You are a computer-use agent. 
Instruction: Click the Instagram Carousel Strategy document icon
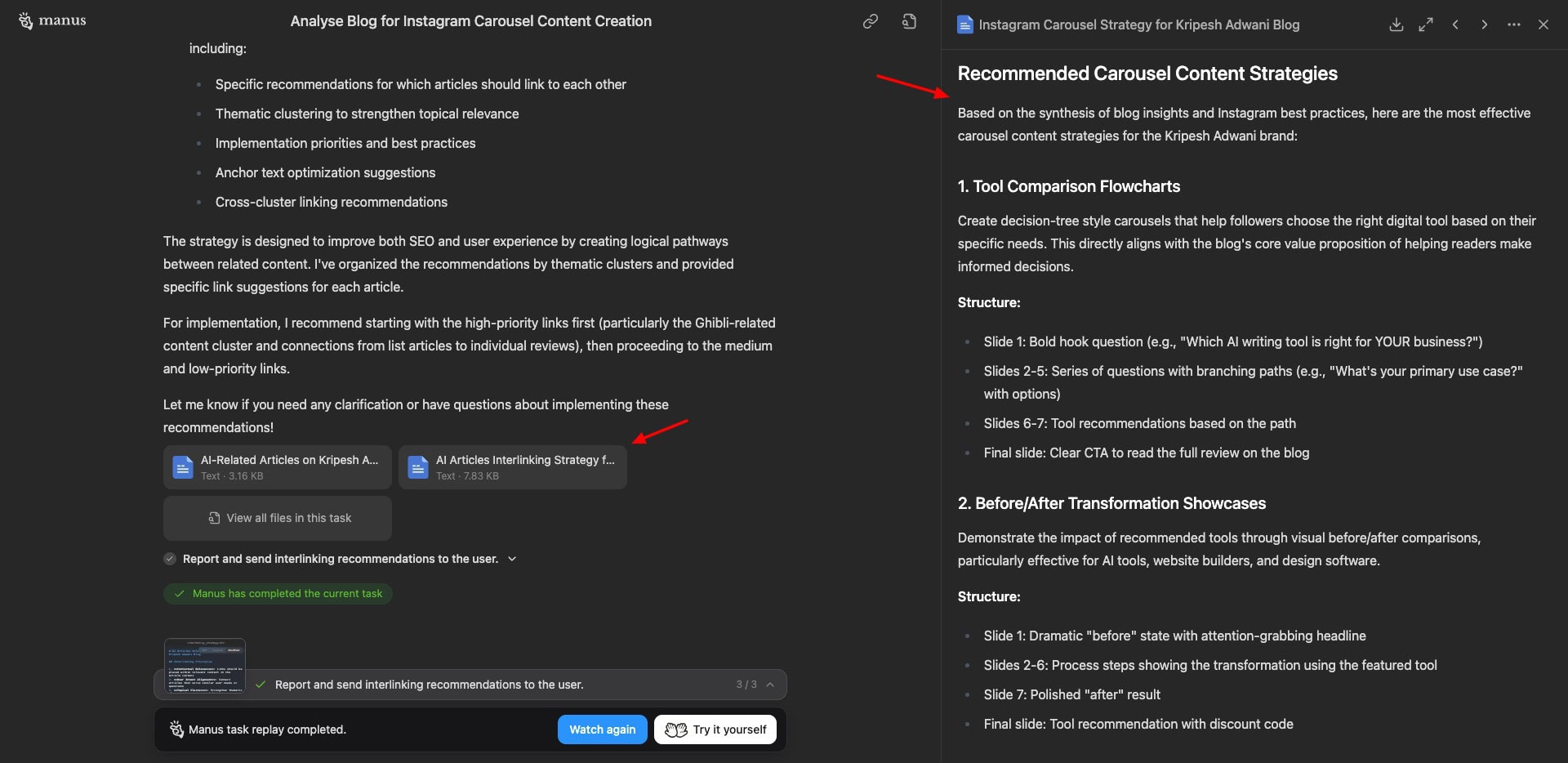click(965, 25)
